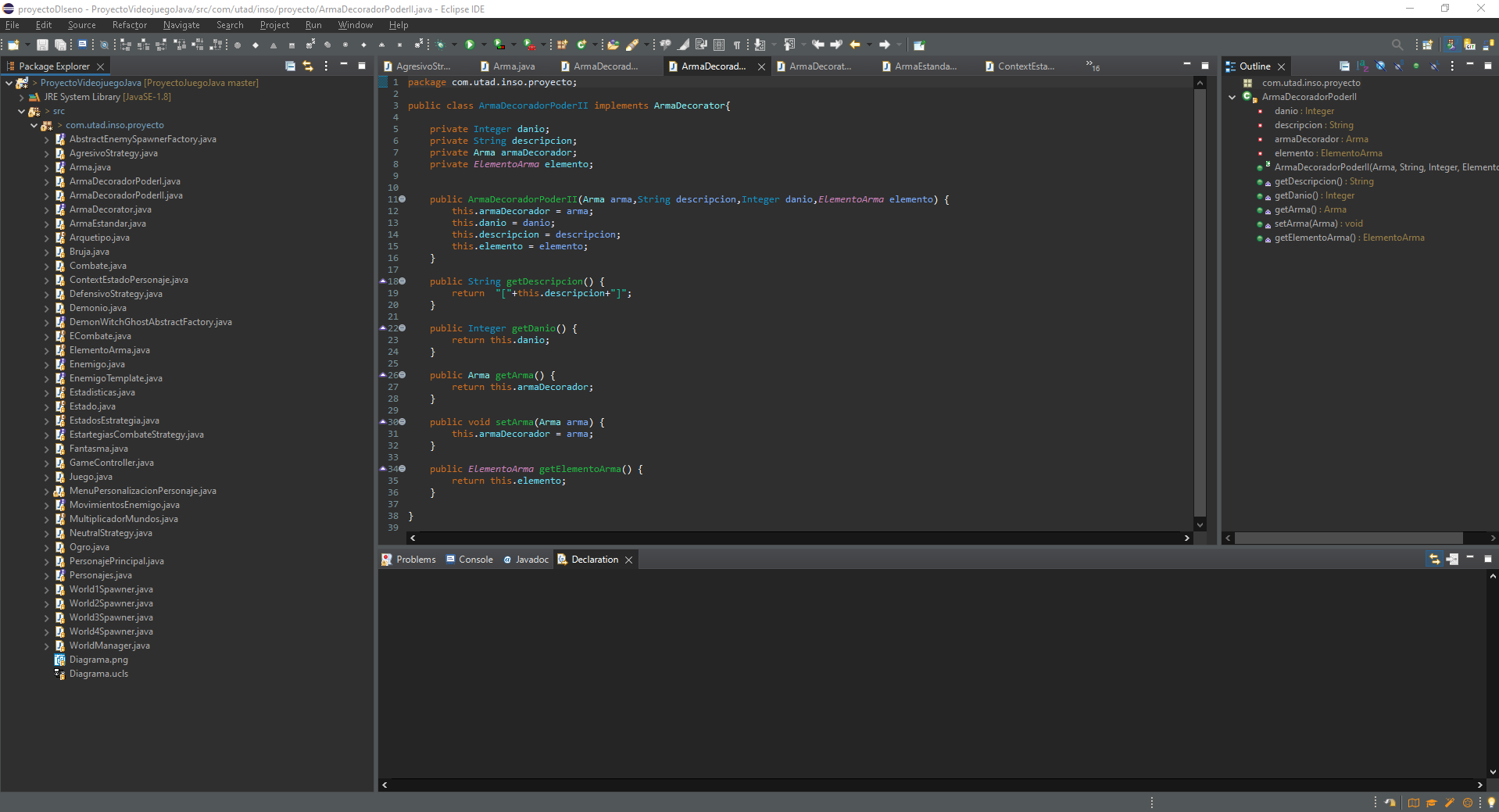Click the Save icon in the toolbar
This screenshot has height=812, width=1499.
click(x=42, y=45)
